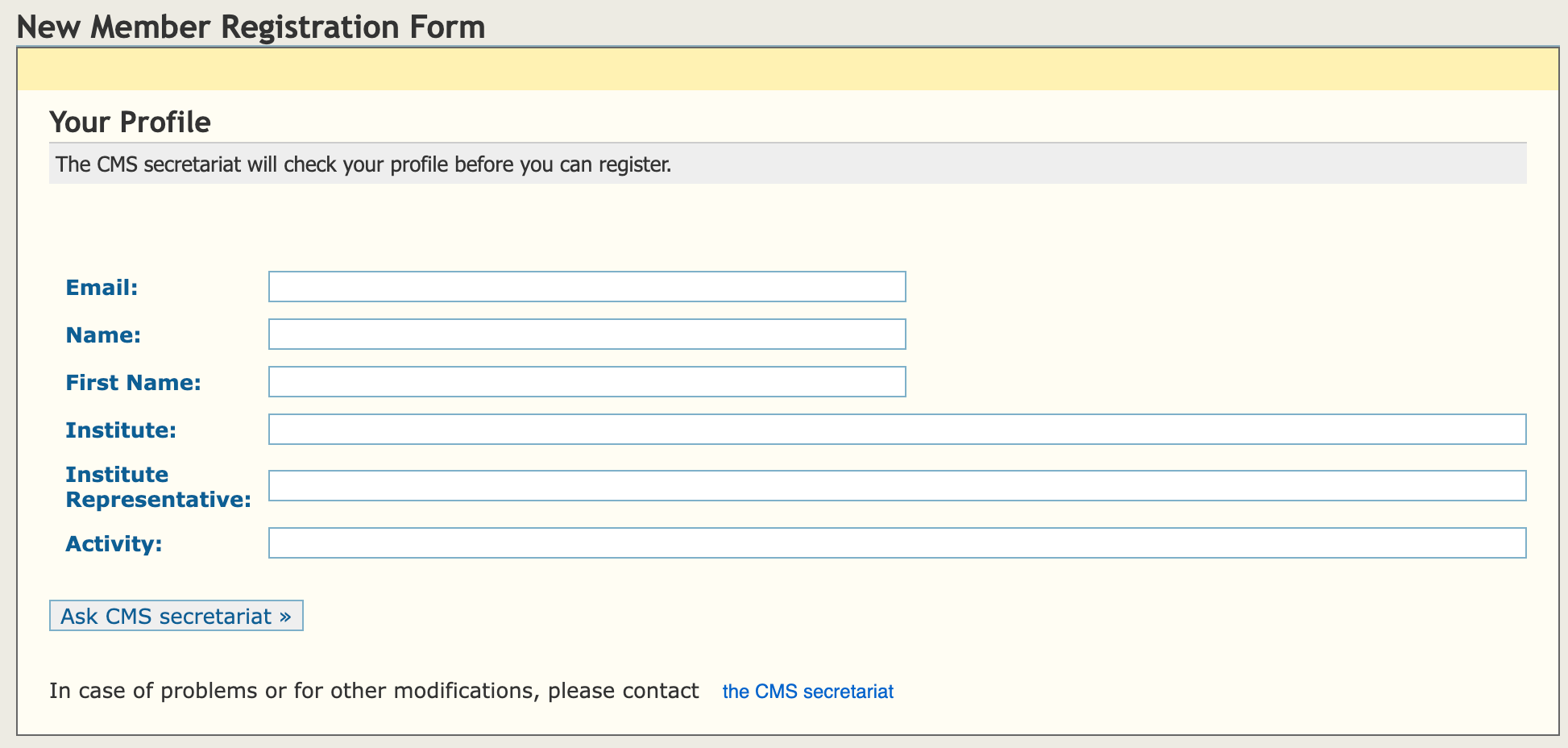Click inside the Email input field
Screen dimensions: 1568x748
pos(587,286)
